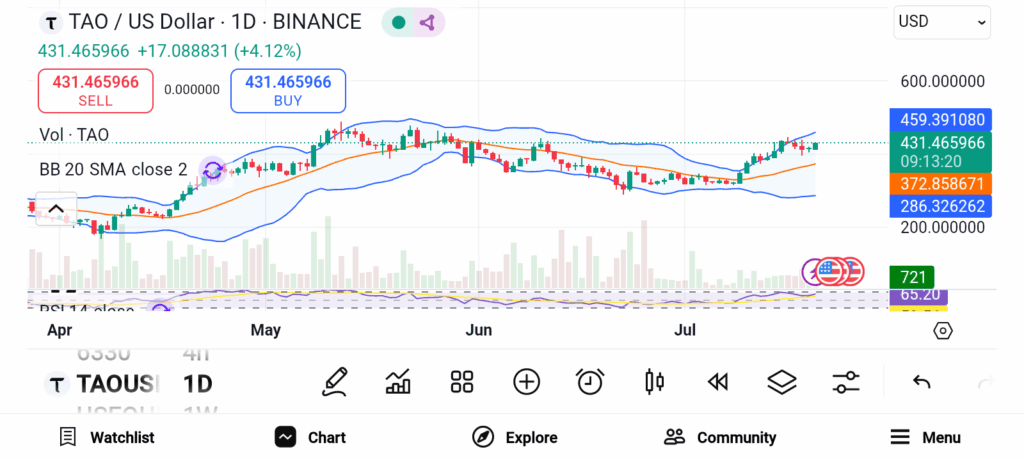Screen dimensions: 1024x461
Task: Tap the TAO / US Dollar chart title
Action: pos(216,22)
